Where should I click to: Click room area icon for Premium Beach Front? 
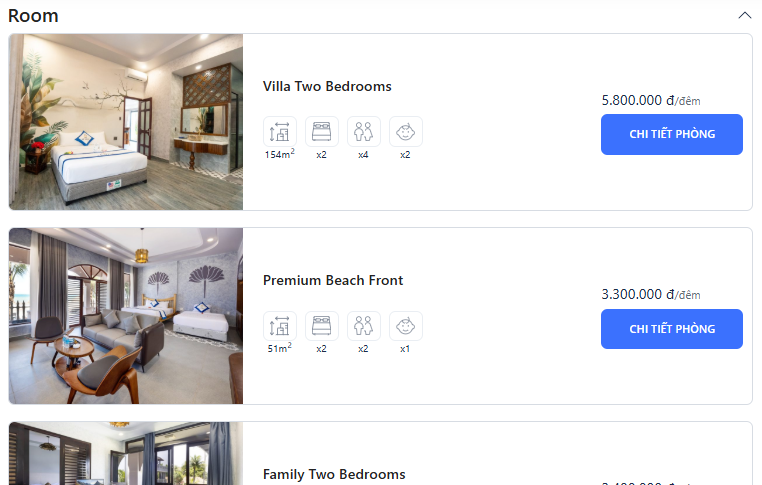coord(280,326)
